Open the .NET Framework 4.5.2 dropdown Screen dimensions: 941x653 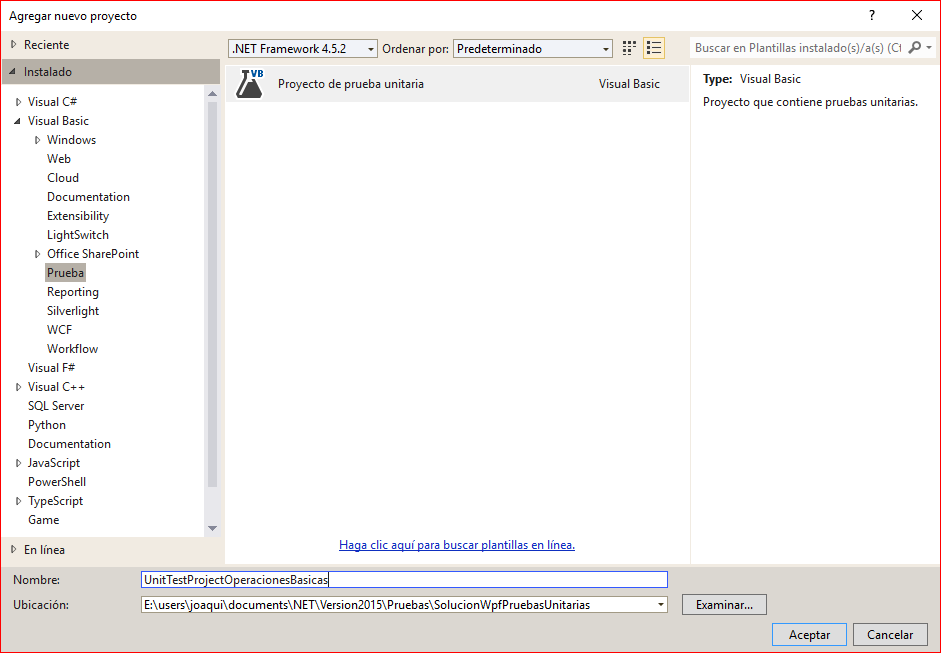click(303, 49)
